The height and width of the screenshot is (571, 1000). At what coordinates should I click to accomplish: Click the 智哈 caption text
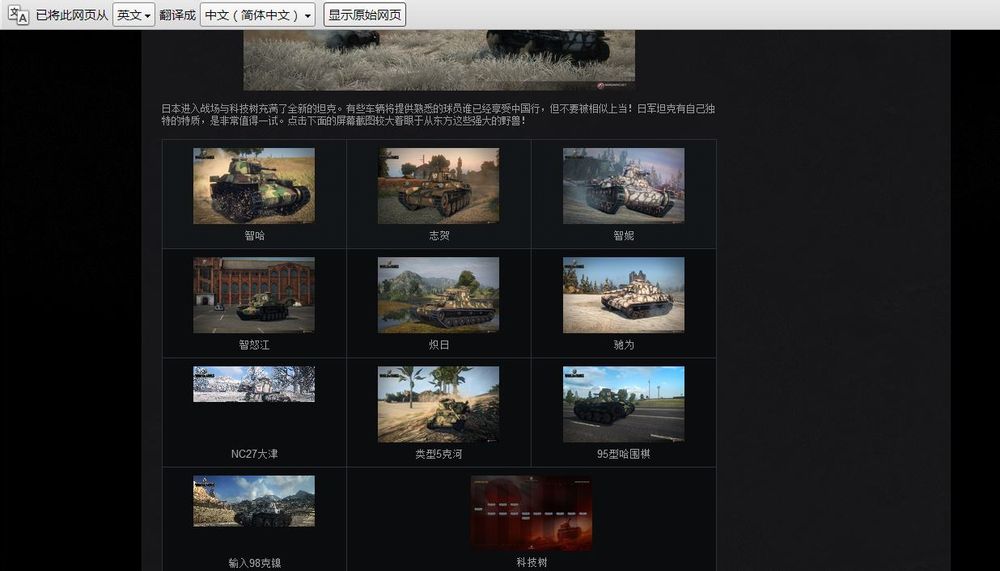(254, 235)
